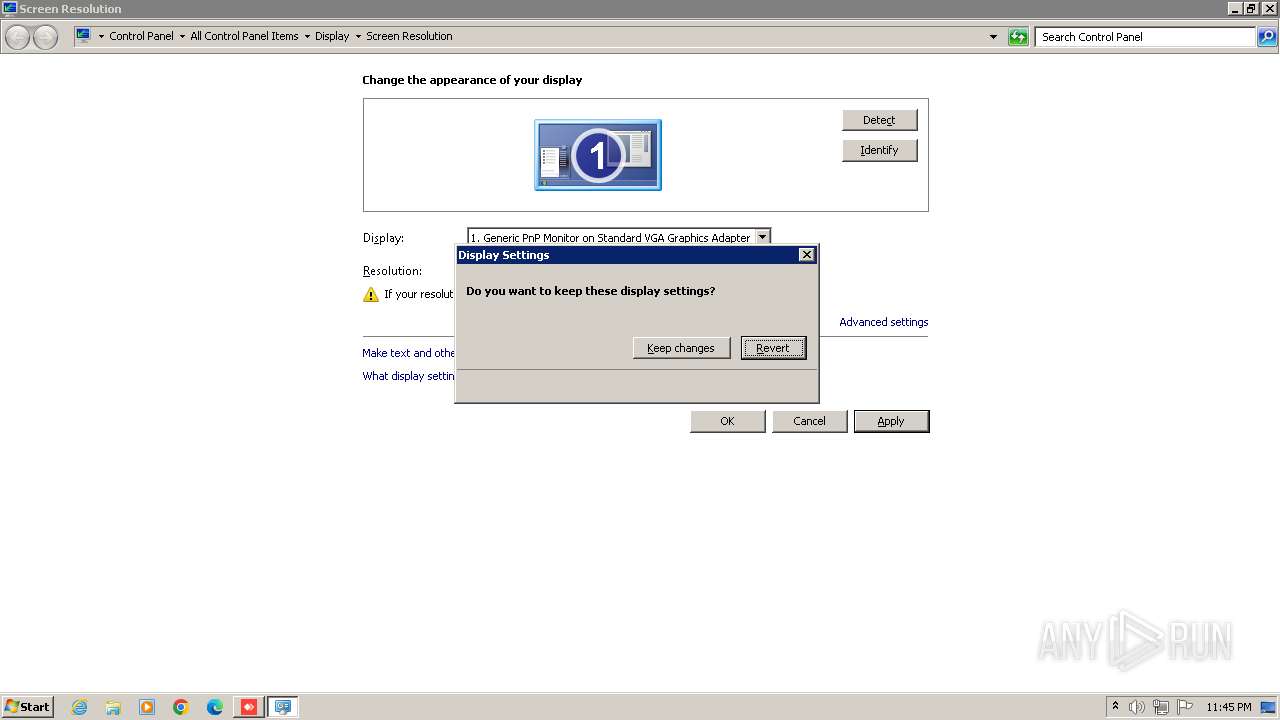Restore the Screen Resolution window
The width and height of the screenshot is (1280, 720).
click(x=1251, y=8)
